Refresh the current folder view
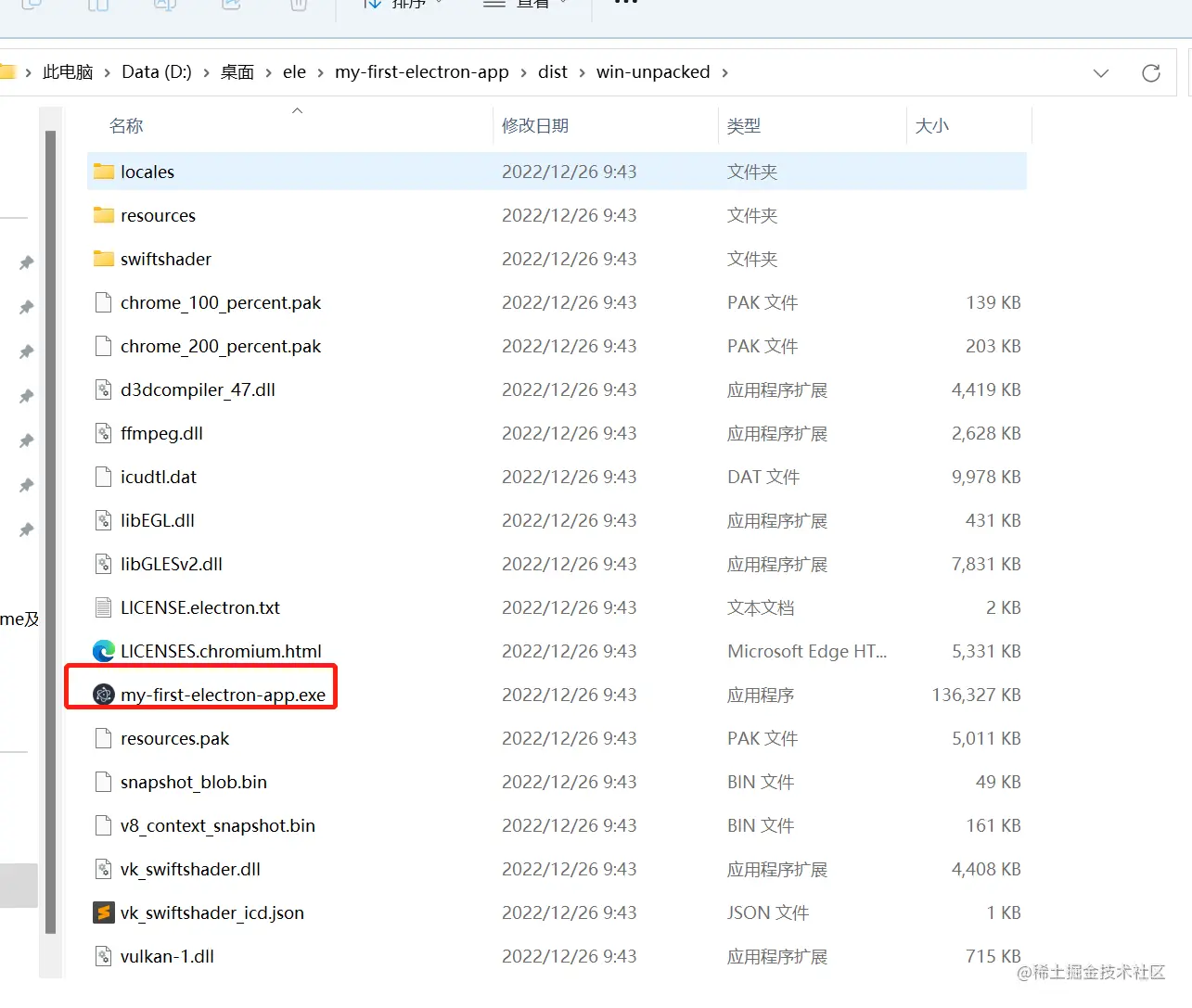 pyautogui.click(x=1151, y=72)
